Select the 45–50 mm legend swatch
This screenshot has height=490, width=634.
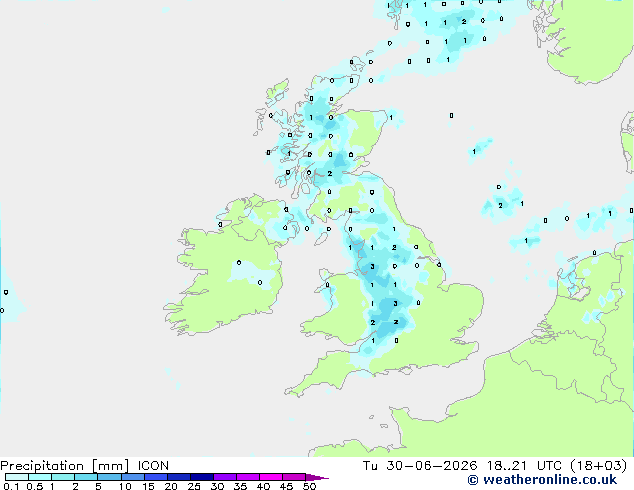[x=294, y=477]
